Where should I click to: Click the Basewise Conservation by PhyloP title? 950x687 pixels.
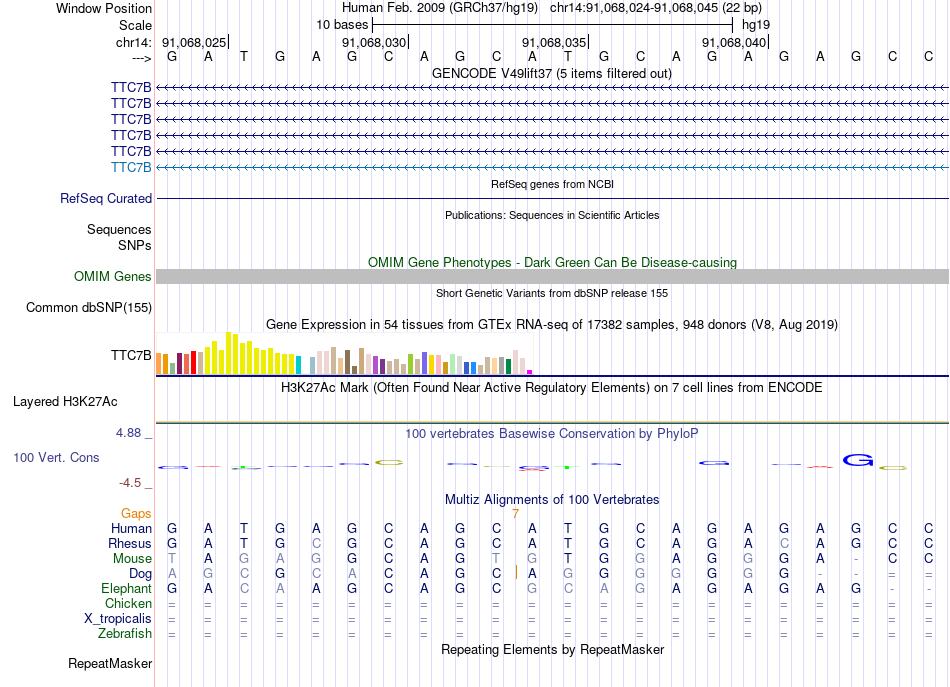click(x=552, y=434)
